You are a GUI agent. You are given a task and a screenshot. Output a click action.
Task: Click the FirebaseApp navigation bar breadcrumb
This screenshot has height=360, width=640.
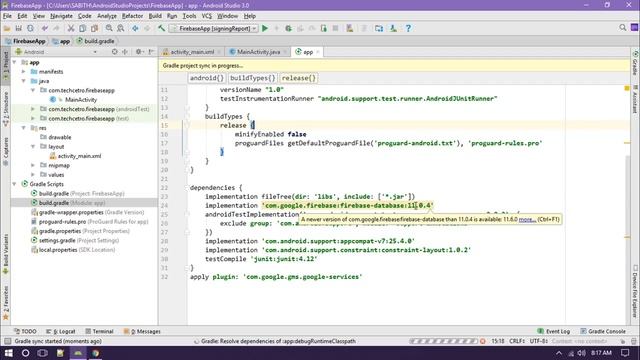coord(25,41)
